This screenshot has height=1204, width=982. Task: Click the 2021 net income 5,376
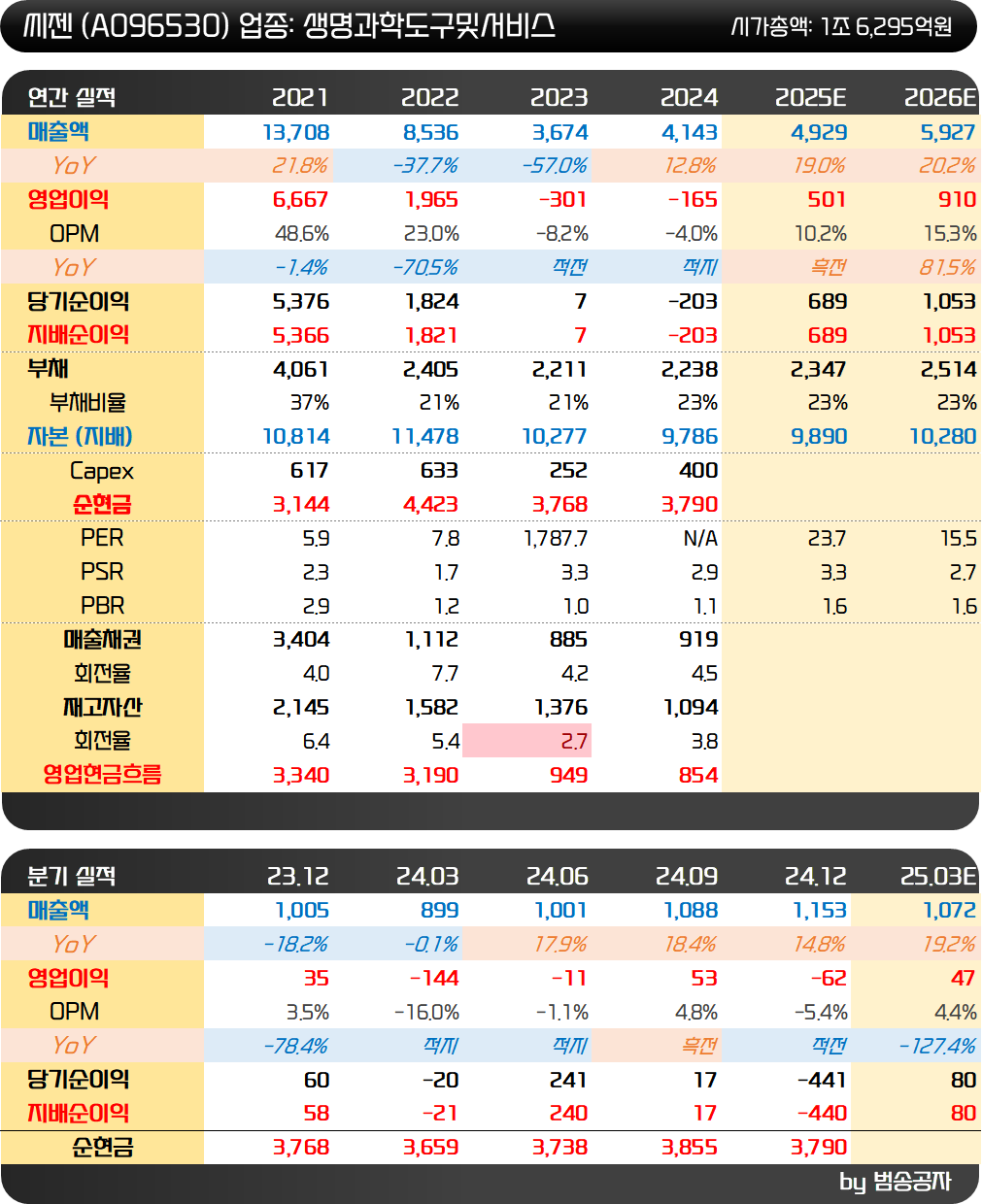click(301, 302)
